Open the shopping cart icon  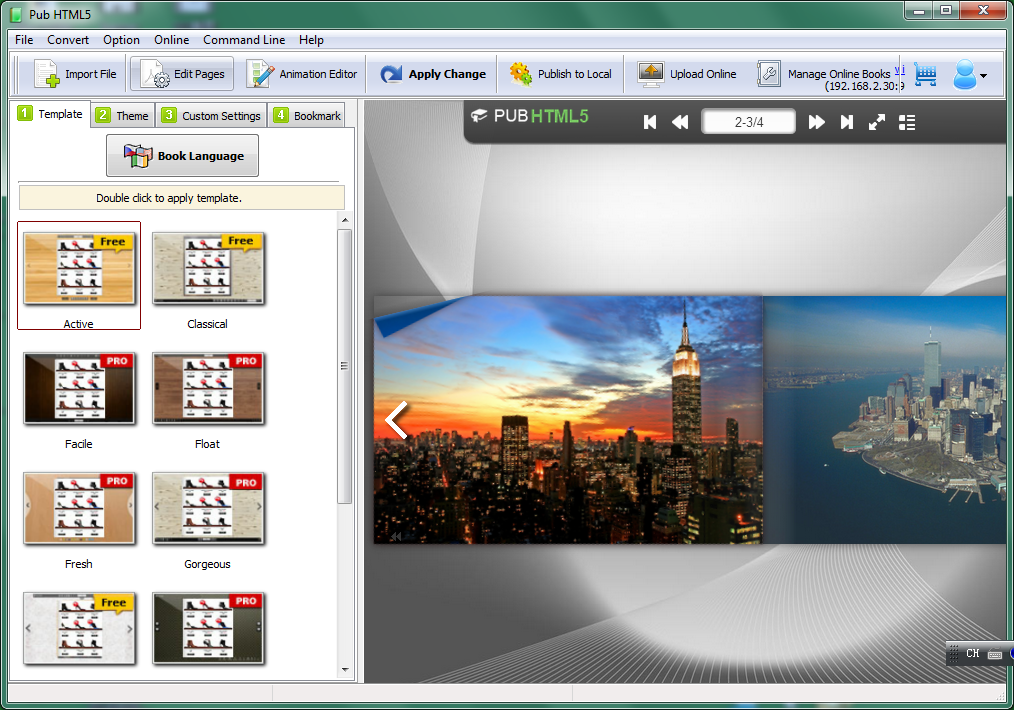tap(925, 75)
